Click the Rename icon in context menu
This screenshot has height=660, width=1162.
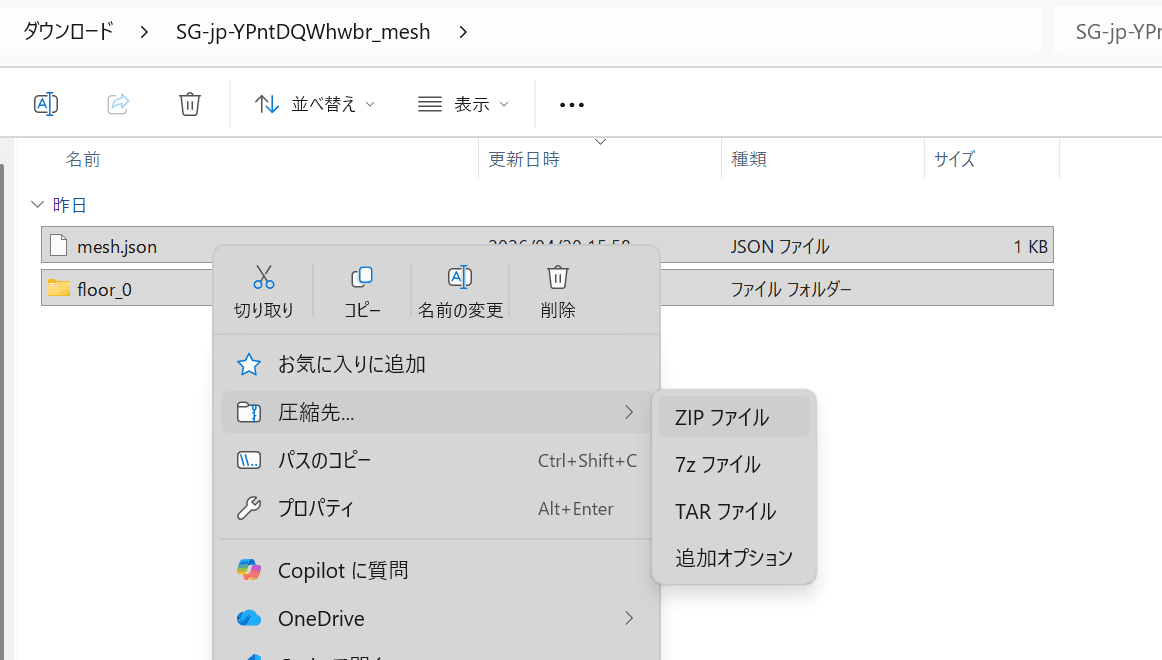pyautogui.click(x=460, y=277)
